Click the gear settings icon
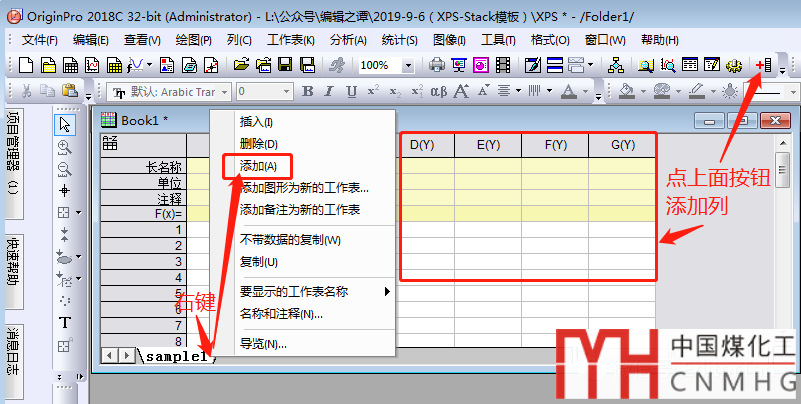 [x=734, y=65]
